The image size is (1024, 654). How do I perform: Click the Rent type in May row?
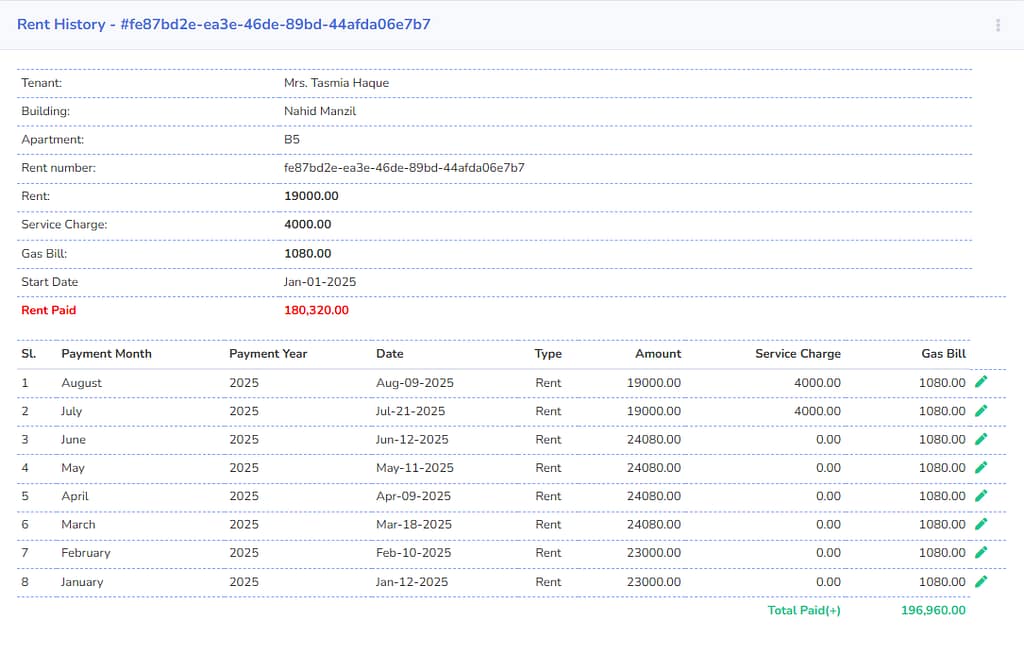[548, 468]
